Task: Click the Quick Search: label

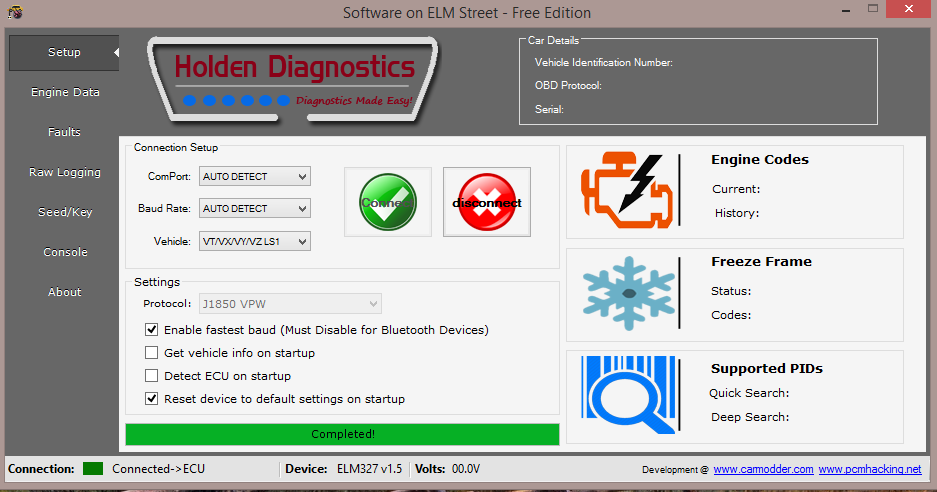Action: pos(749,393)
